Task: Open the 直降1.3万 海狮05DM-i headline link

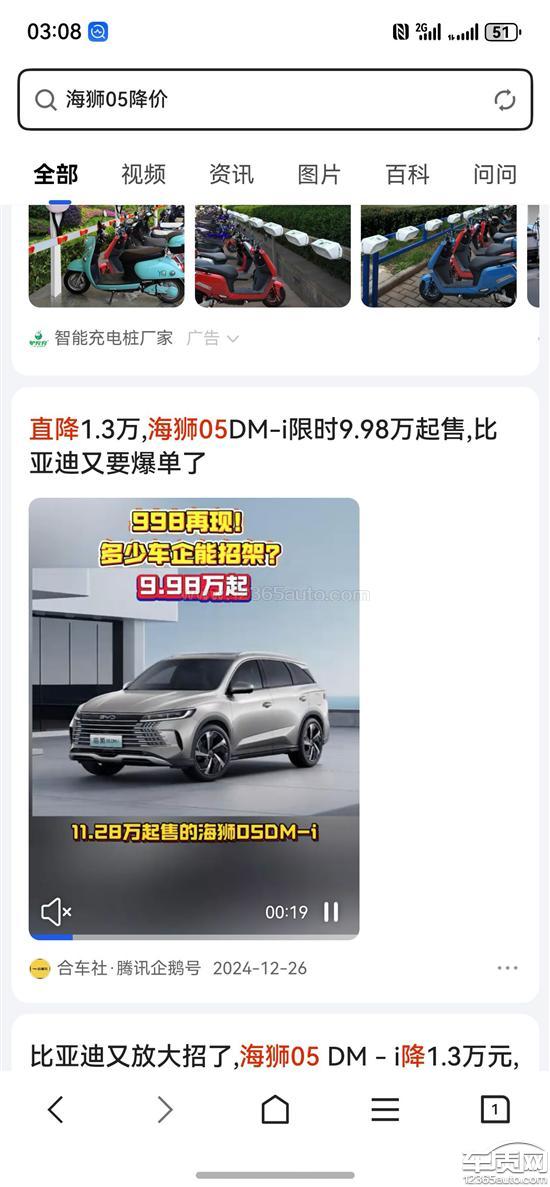Action: click(x=263, y=446)
